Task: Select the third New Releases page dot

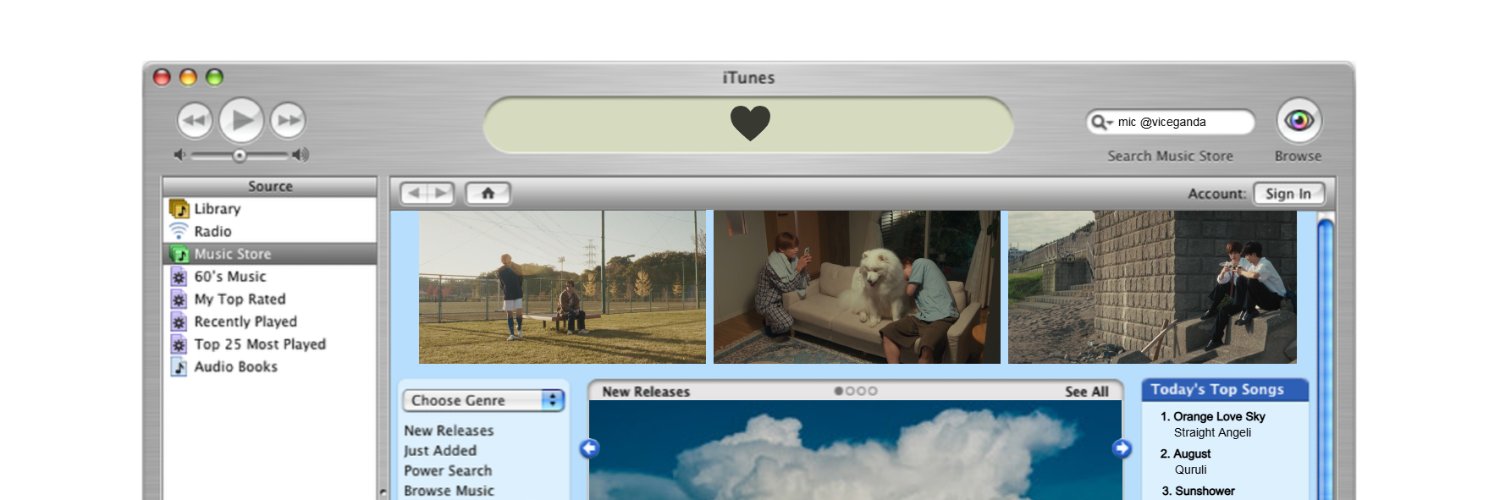Action: point(861,391)
